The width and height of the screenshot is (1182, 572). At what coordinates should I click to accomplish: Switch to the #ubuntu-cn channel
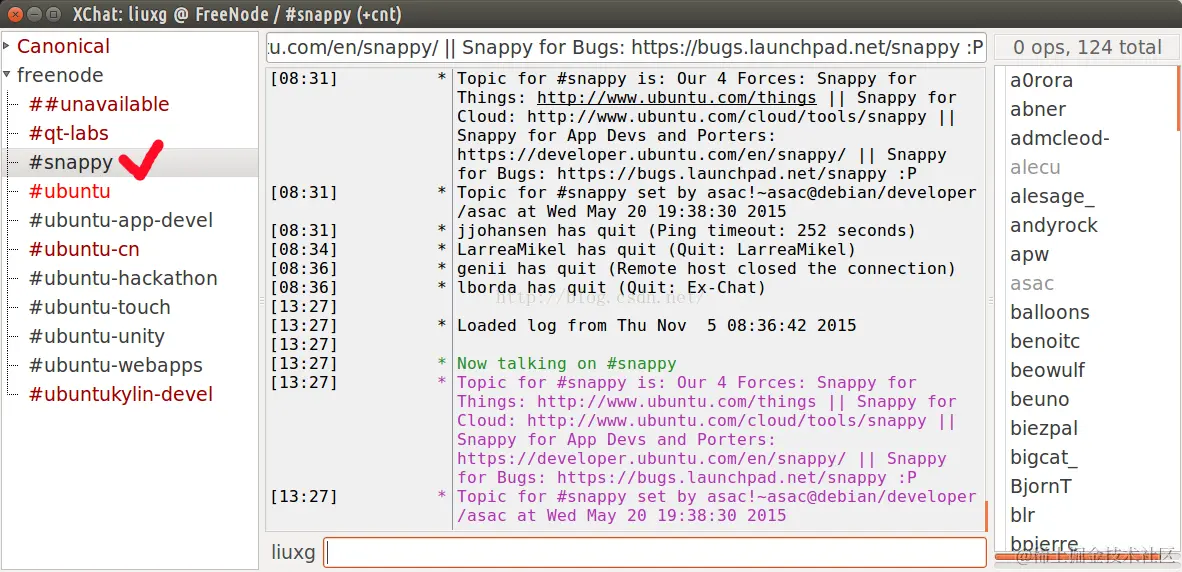coord(84,249)
